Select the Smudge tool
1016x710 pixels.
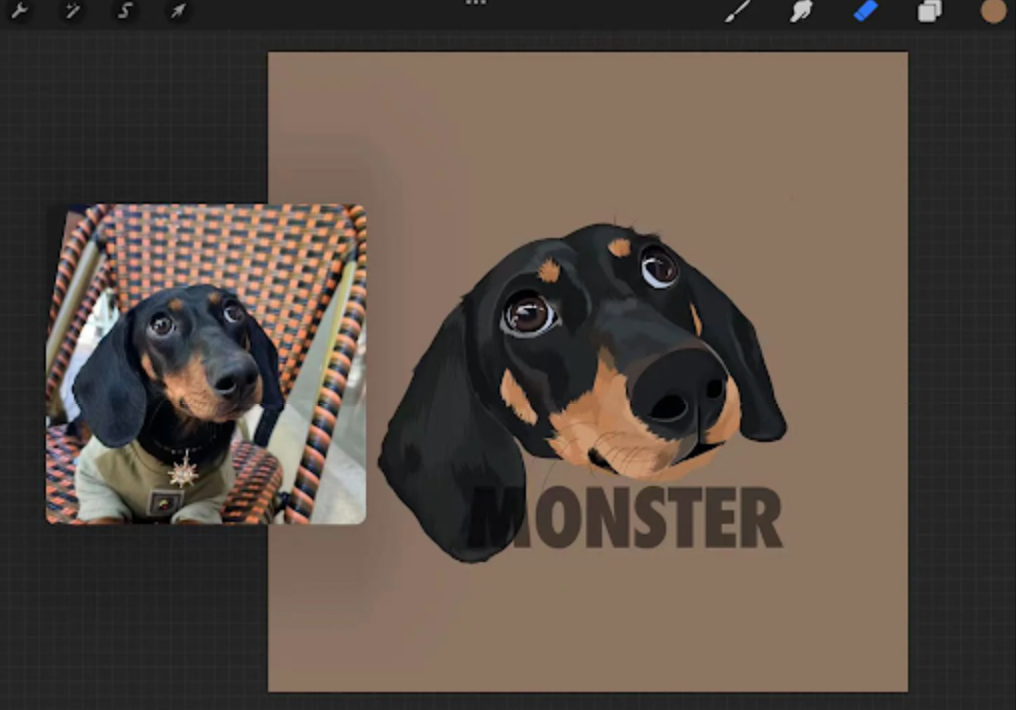[x=802, y=11]
